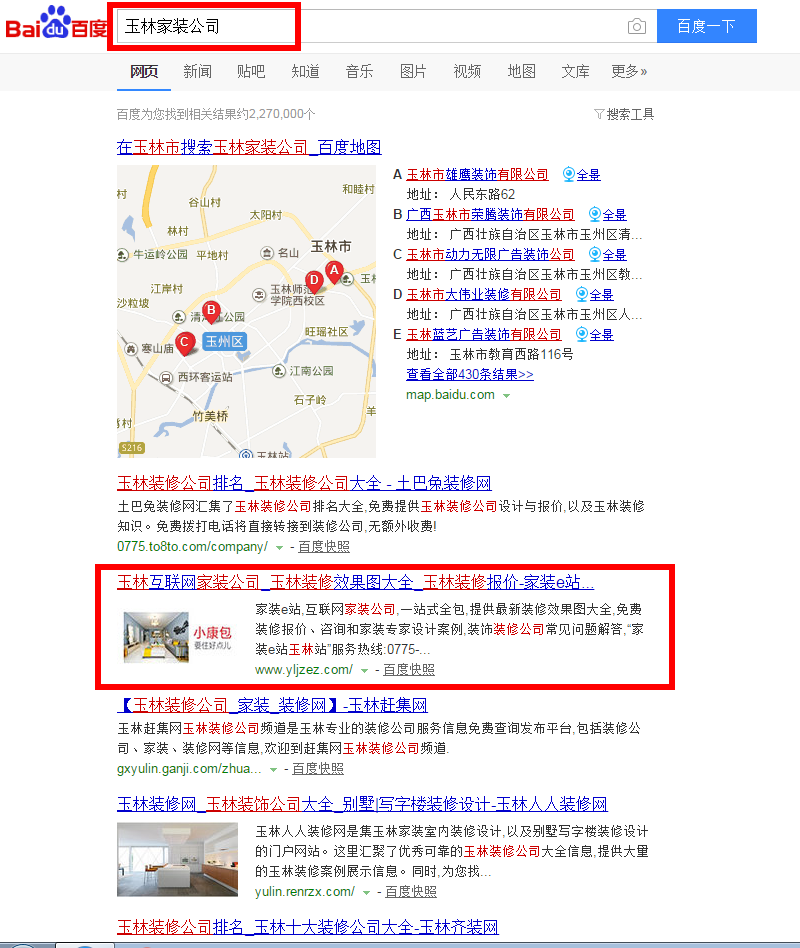Switch to the 视频 tab

[x=467, y=71]
